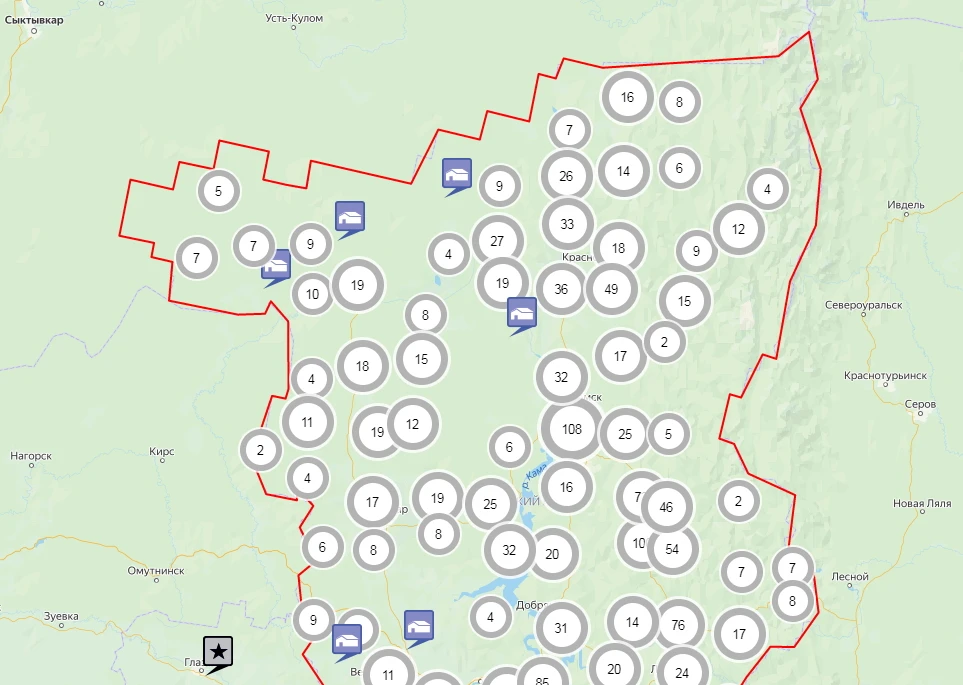
Task: Zoom into the cluster labeled 76
Action: 678,625
